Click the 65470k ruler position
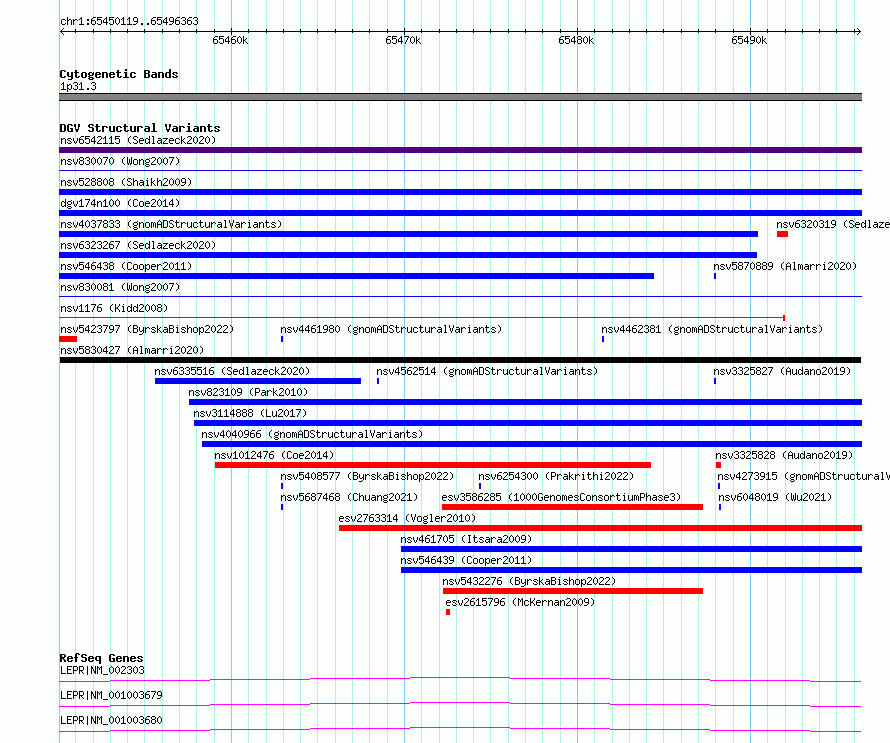Screen dimensions: 890x743 point(403,40)
